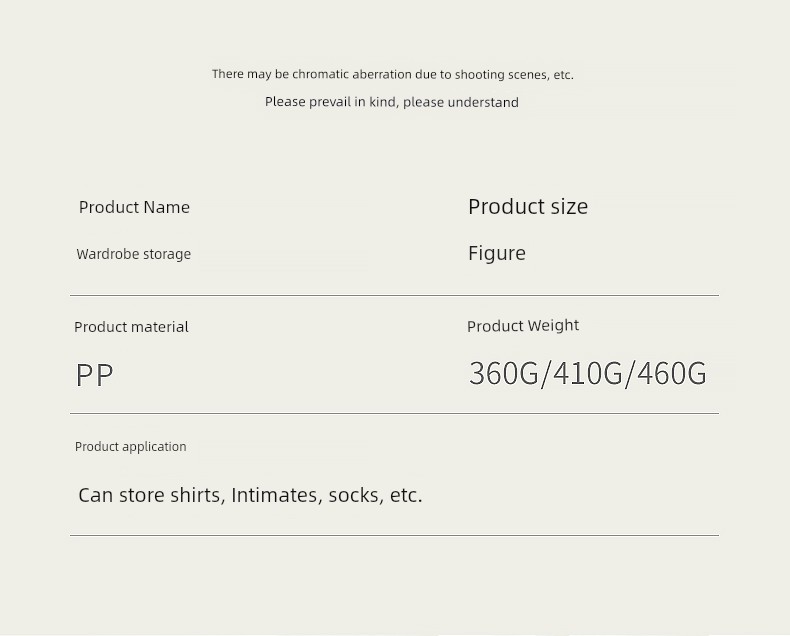Click the "Please prevail in kind" notice
The height and width of the screenshot is (636, 790).
[391, 102]
